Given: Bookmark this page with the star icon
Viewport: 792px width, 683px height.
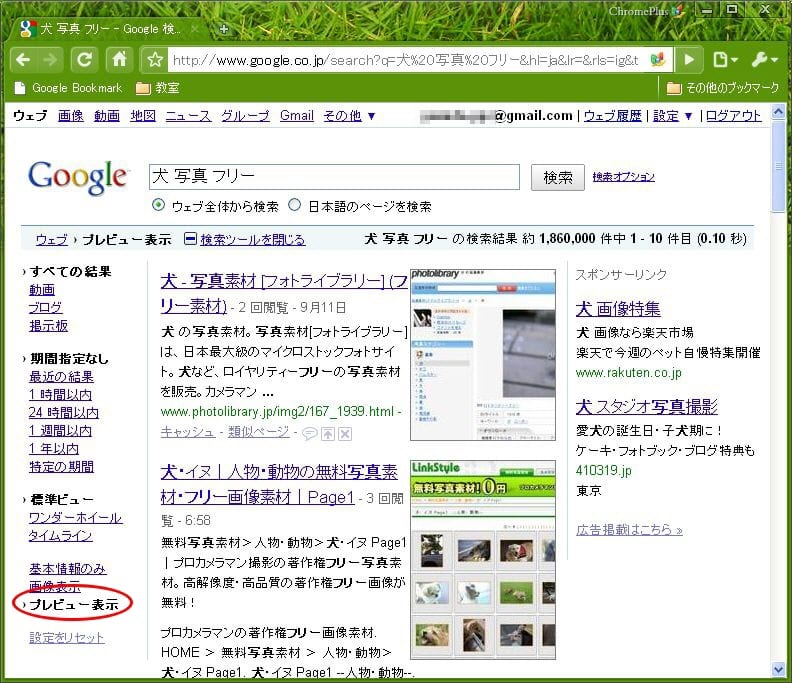Looking at the screenshot, I should click(x=155, y=60).
